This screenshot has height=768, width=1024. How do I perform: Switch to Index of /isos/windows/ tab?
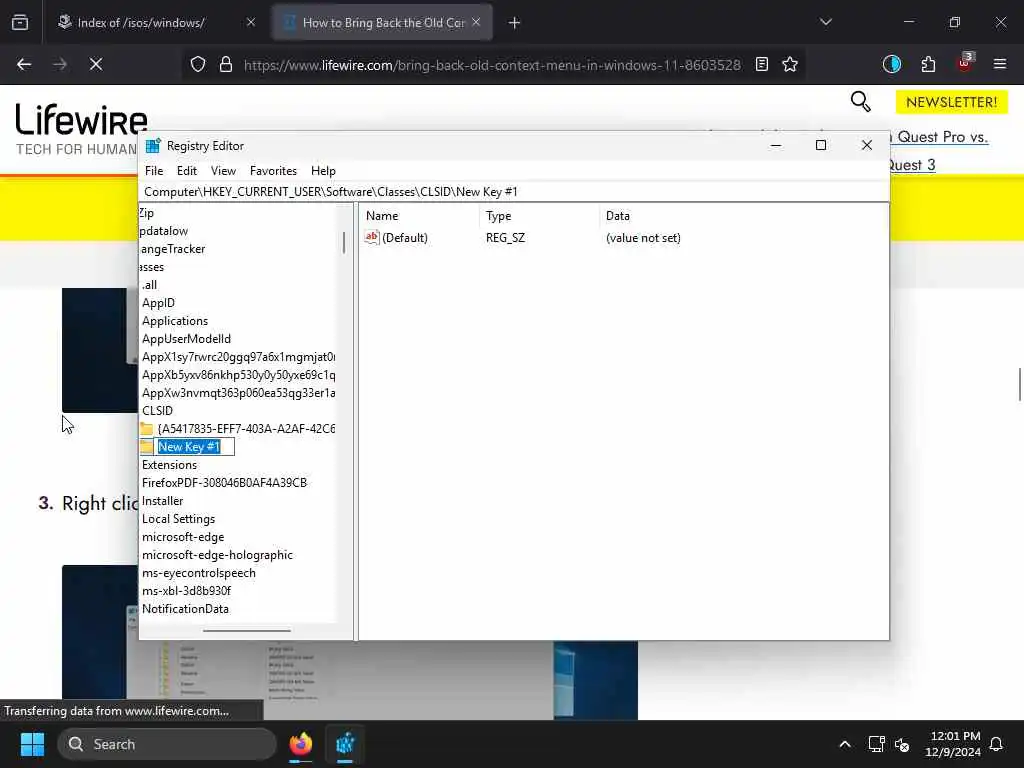141,23
